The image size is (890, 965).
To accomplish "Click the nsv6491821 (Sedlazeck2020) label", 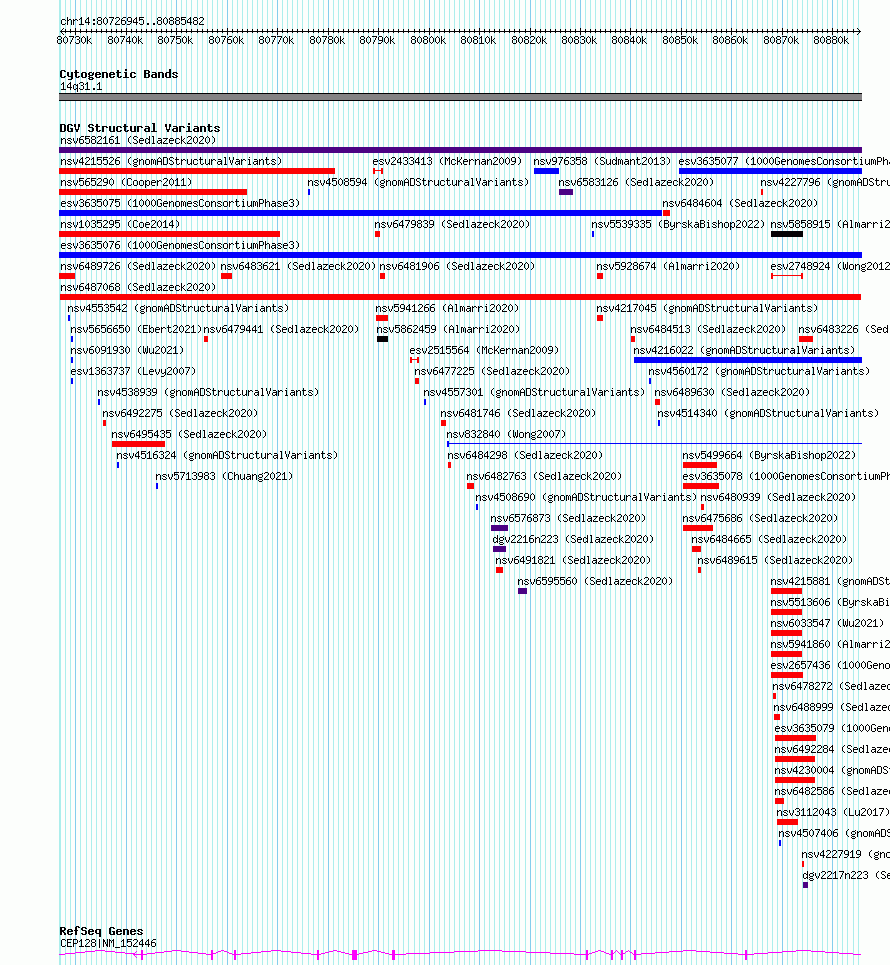I will point(574,560).
